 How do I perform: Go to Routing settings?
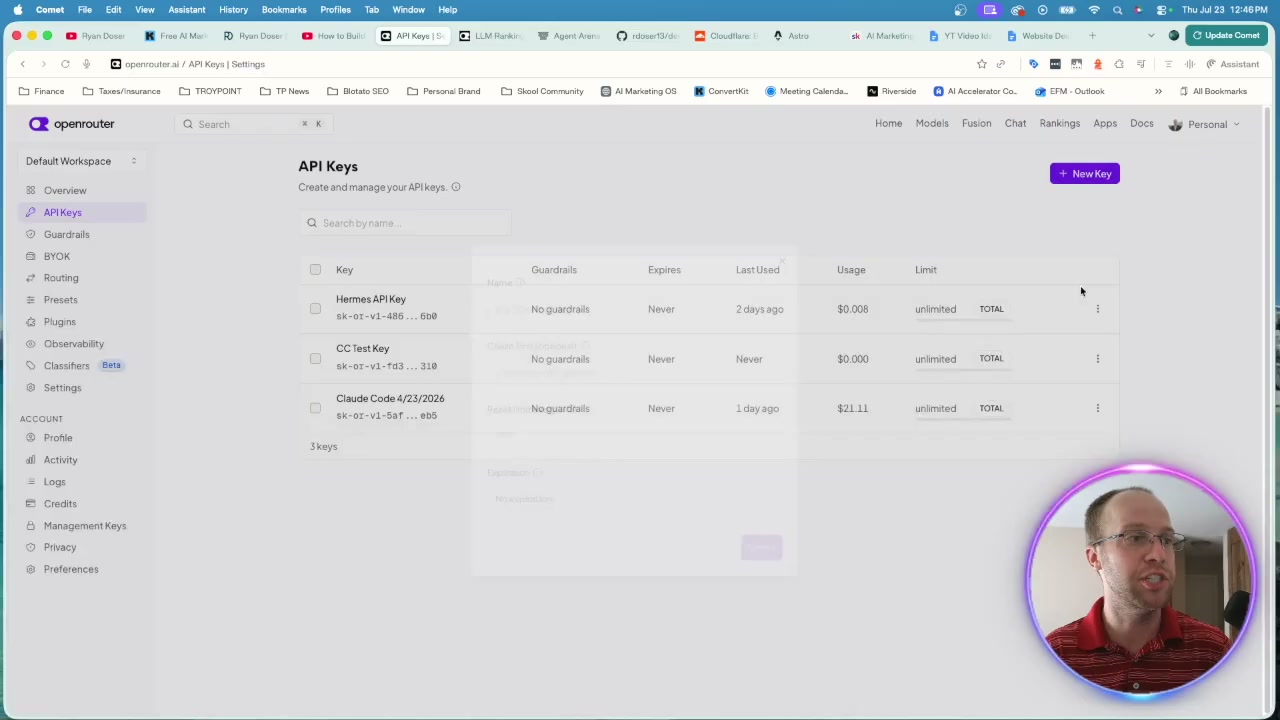(61, 278)
